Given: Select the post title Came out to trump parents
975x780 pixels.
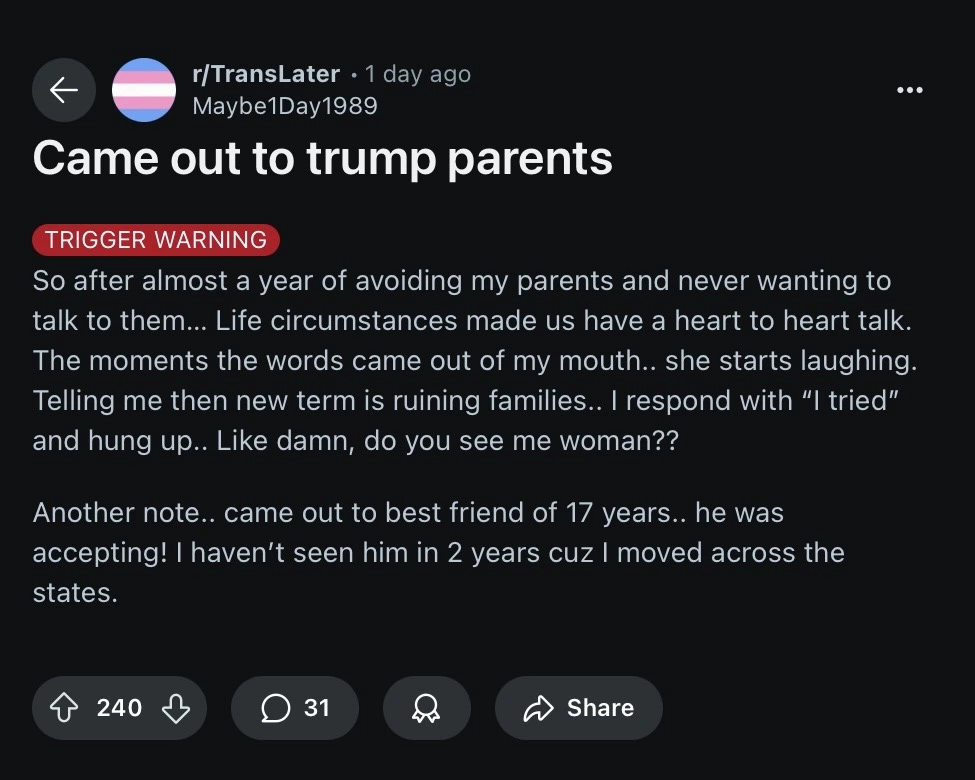Looking at the screenshot, I should (x=322, y=159).
